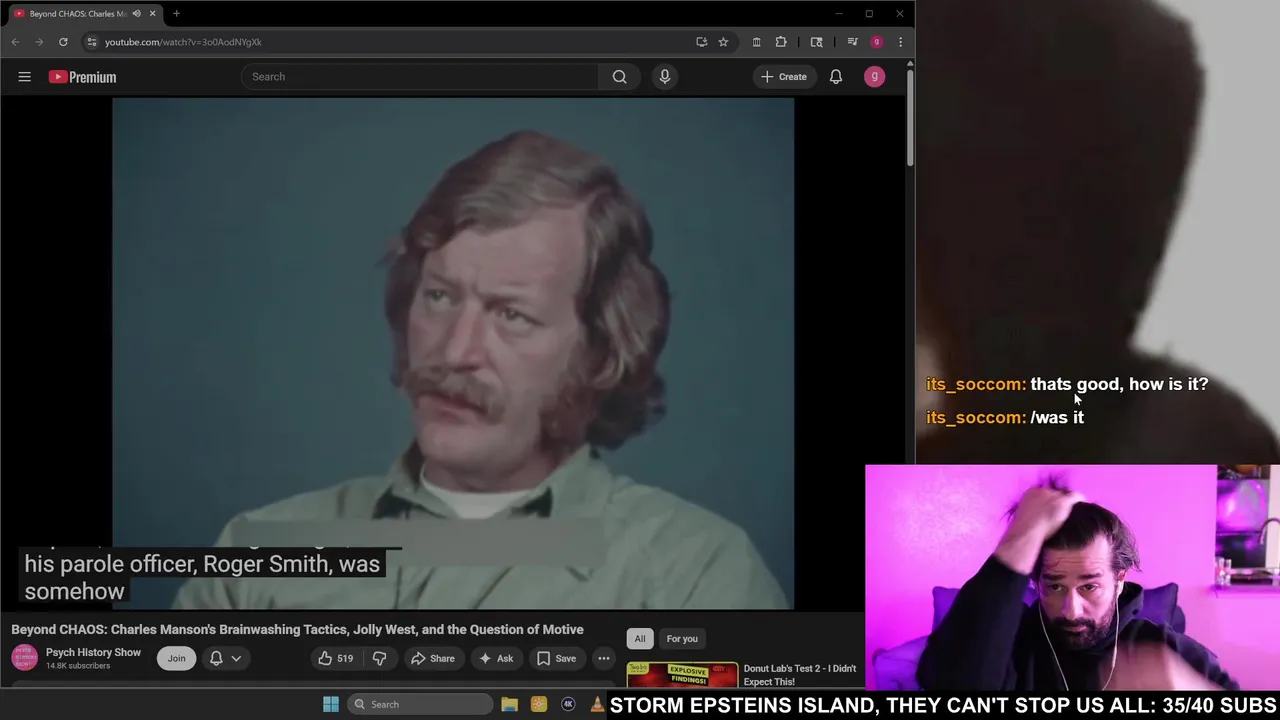Open the YouTube guide hamburger menu
This screenshot has height=720, width=1280.
24,77
